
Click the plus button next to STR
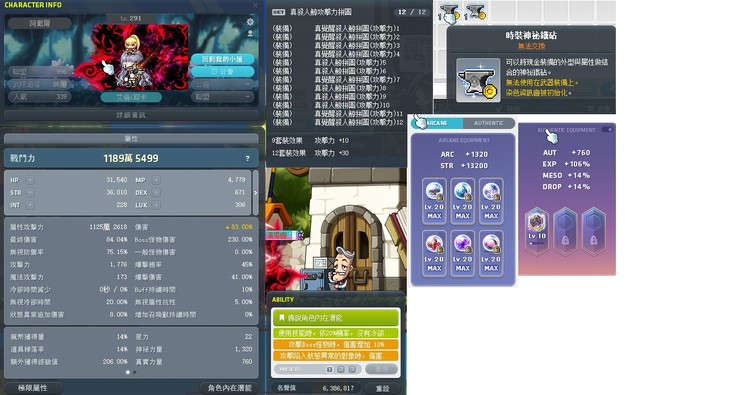coord(30,192)
